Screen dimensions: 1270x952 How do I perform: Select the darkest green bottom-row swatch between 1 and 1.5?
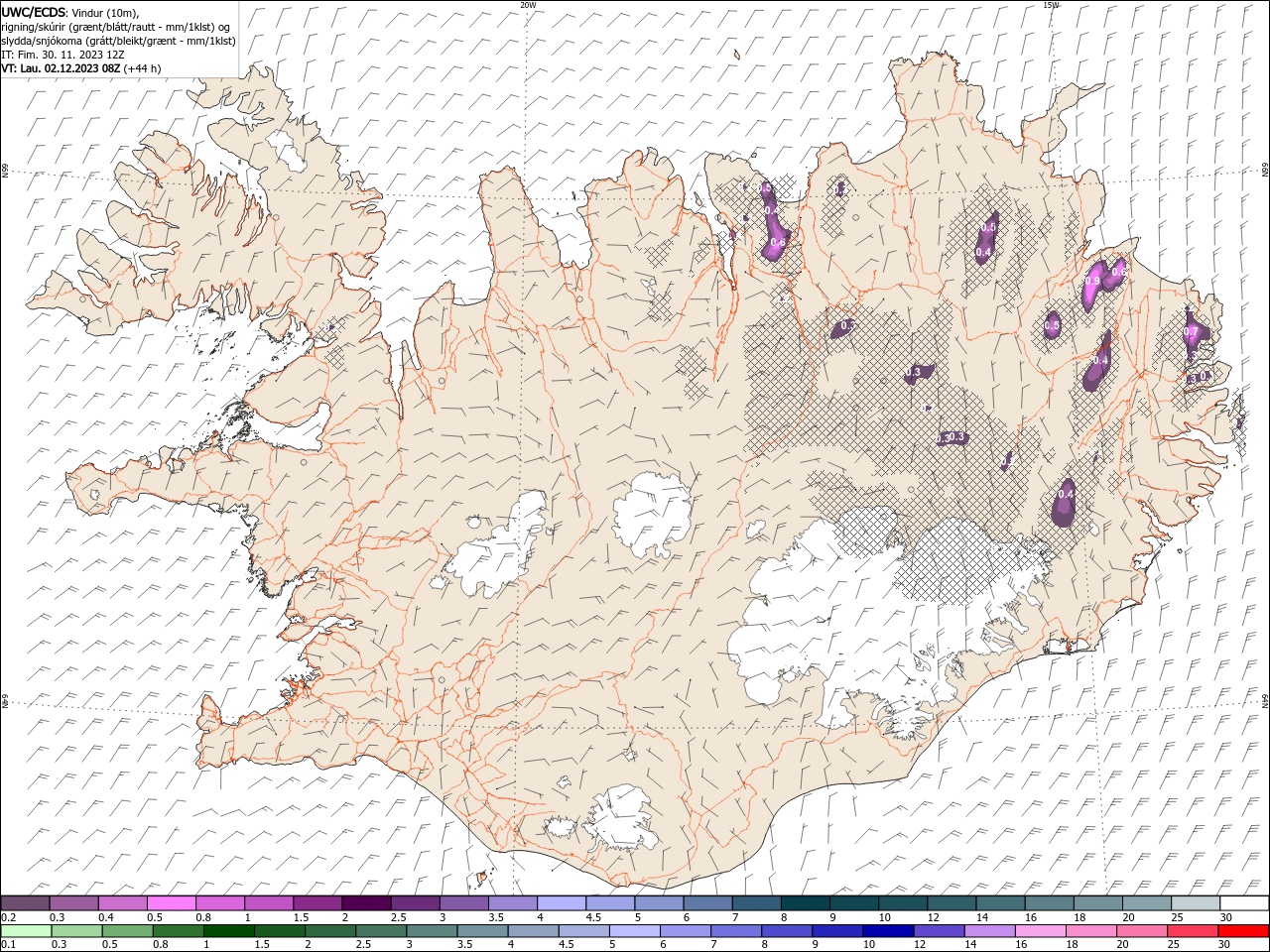(229, 931)
